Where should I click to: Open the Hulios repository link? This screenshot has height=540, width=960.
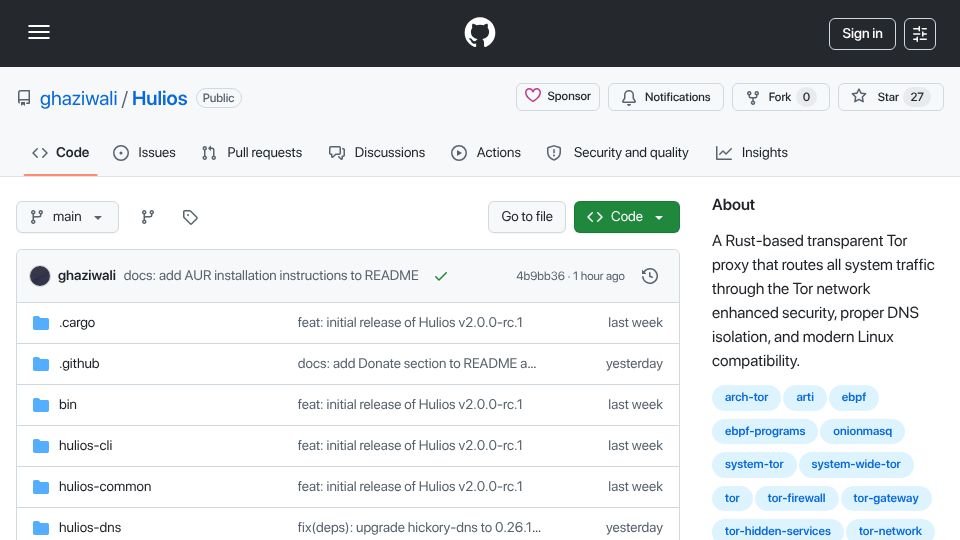(159, 98)
